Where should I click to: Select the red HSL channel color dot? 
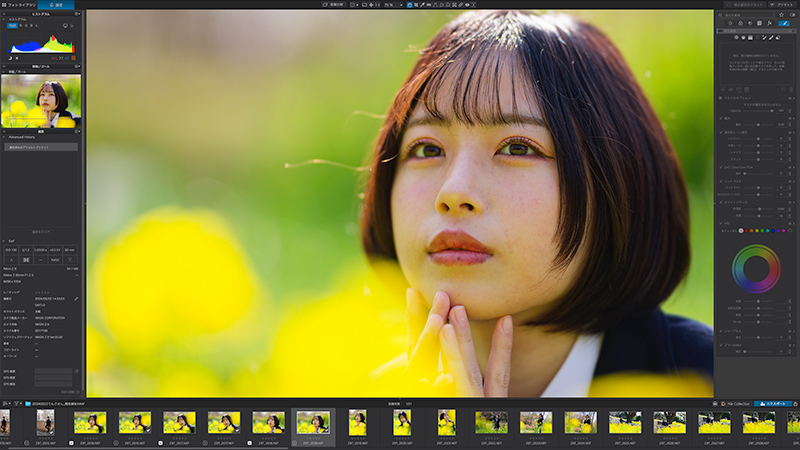746,231
